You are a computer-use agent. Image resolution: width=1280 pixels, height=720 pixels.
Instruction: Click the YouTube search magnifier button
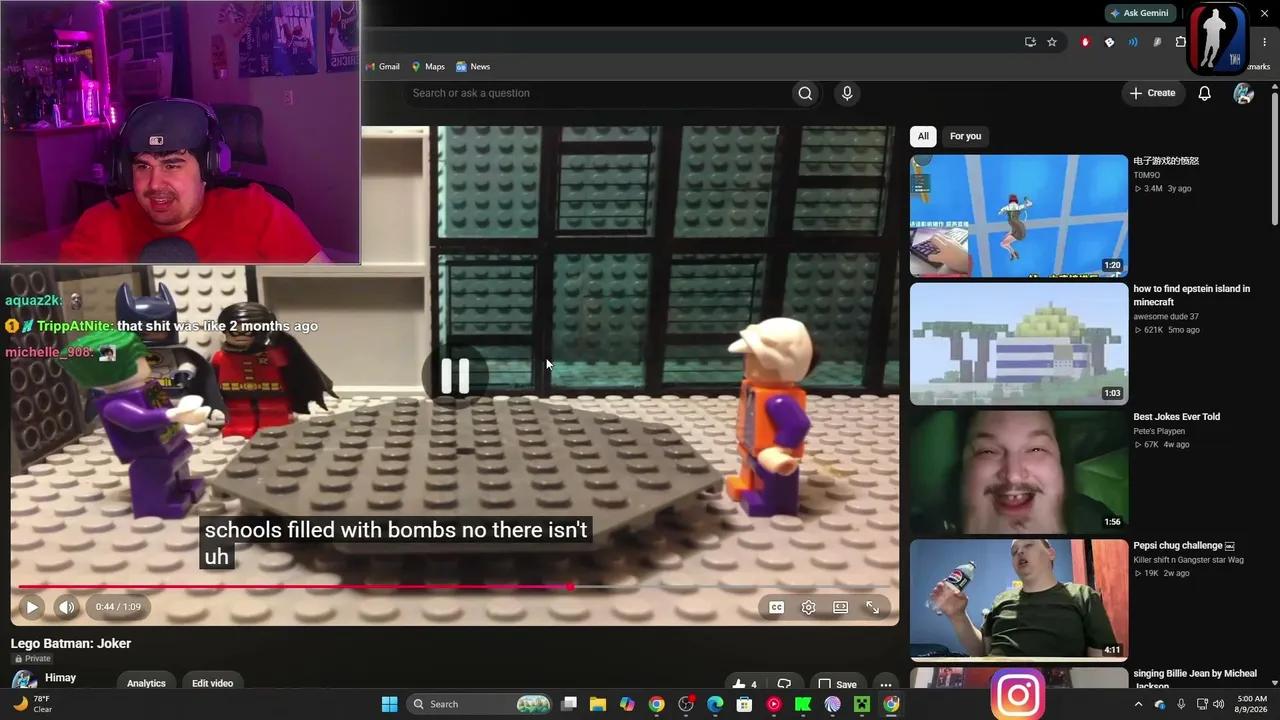805,93
